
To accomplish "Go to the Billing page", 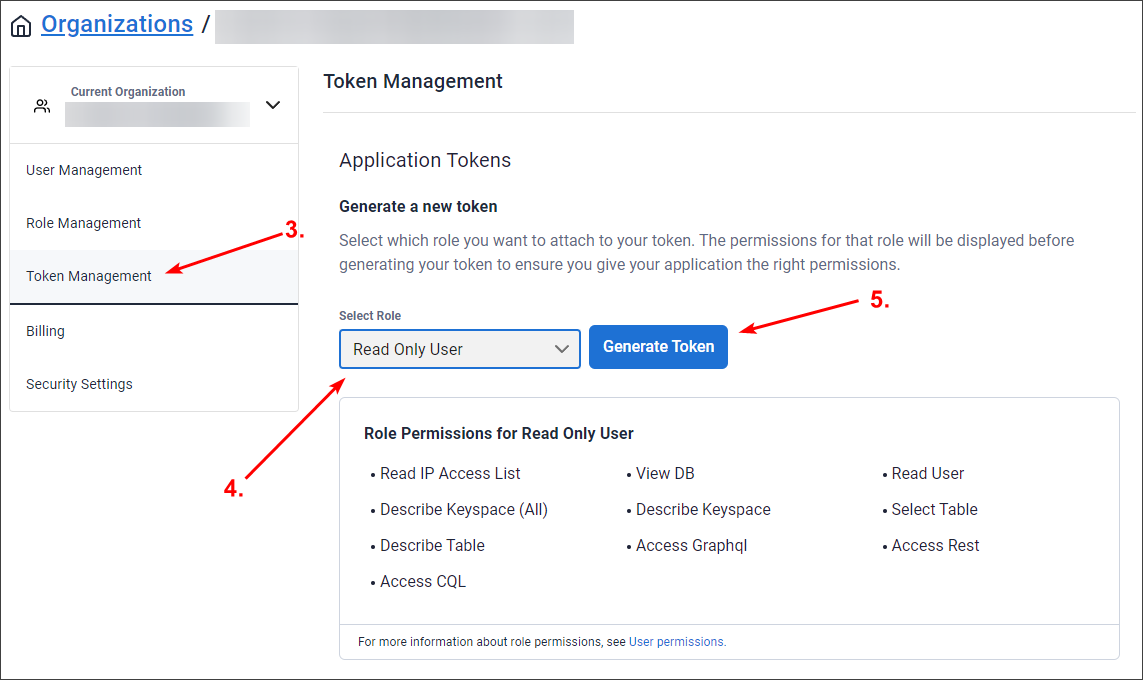I will pyautogui.click(x=45, y=330).
